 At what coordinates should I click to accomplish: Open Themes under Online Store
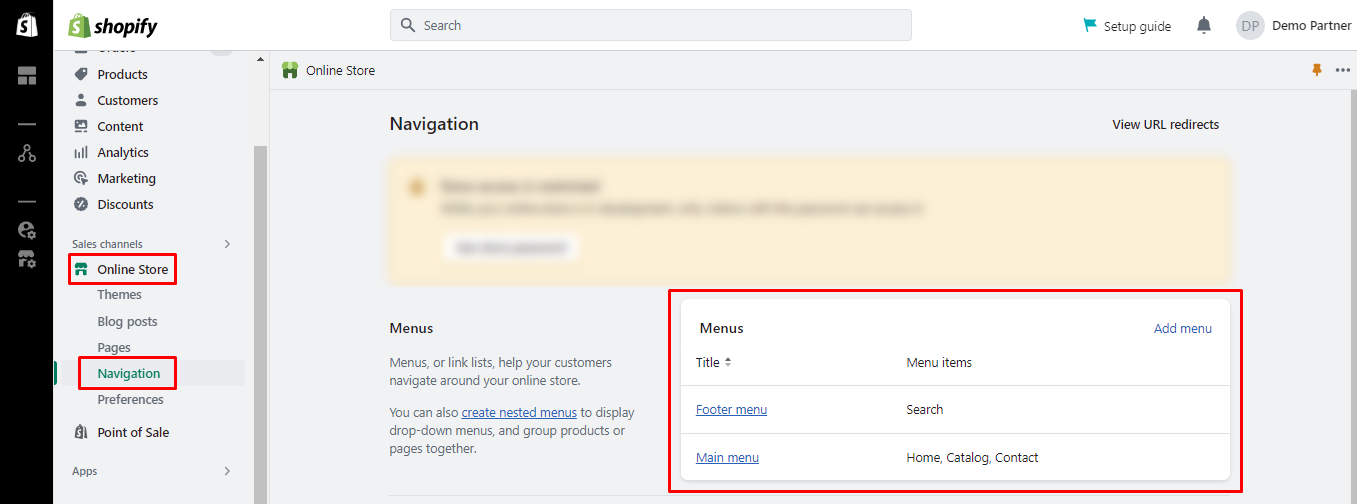(119, 295)
